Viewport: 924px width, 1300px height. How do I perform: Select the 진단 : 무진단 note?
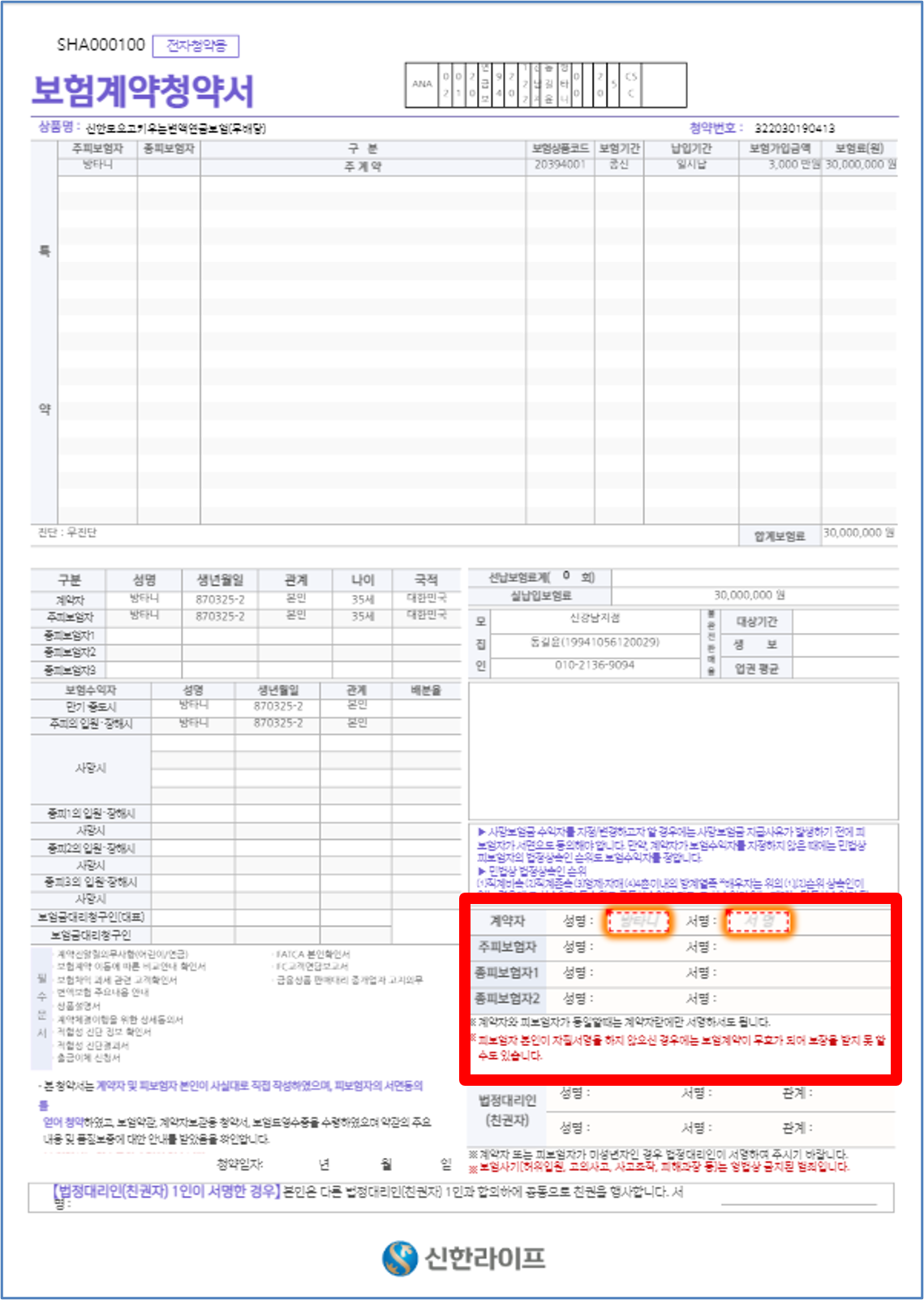[67, 532]
